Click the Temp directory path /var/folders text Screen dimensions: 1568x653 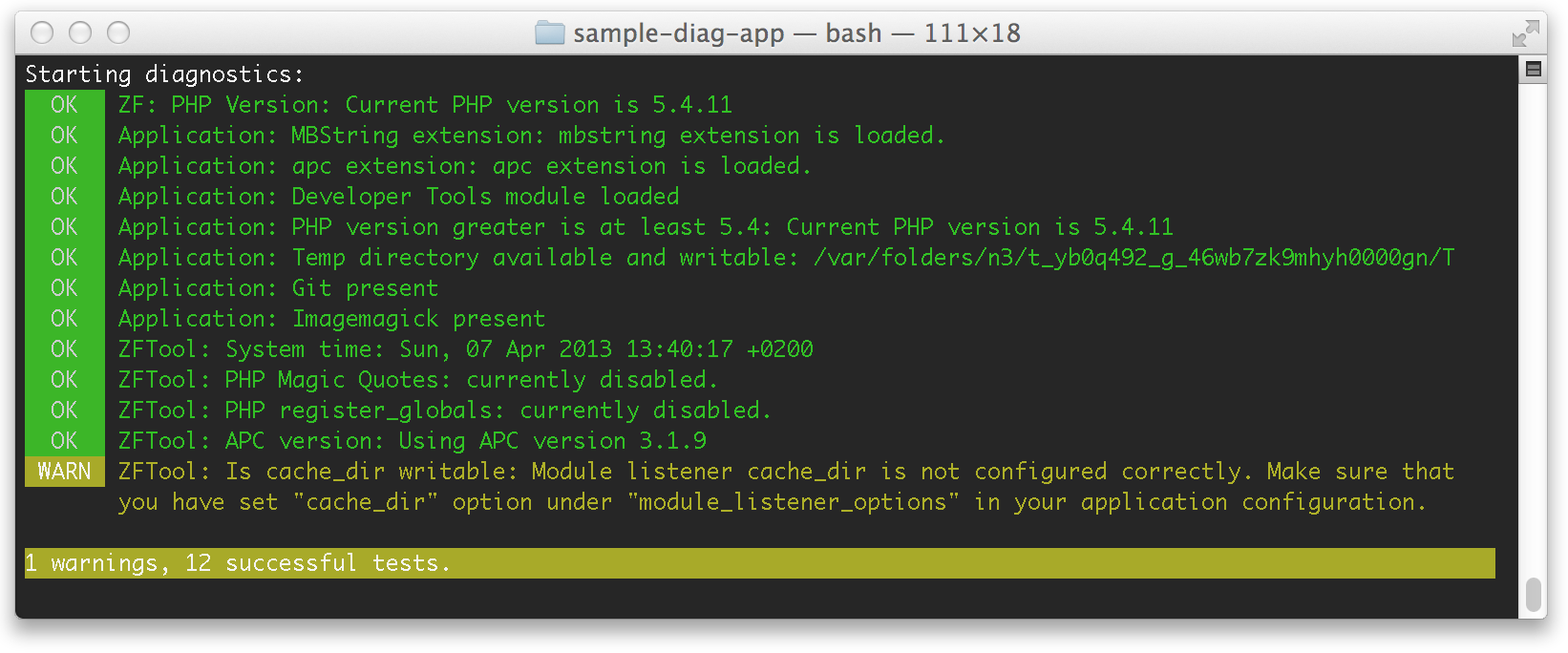pos(1134,258)
